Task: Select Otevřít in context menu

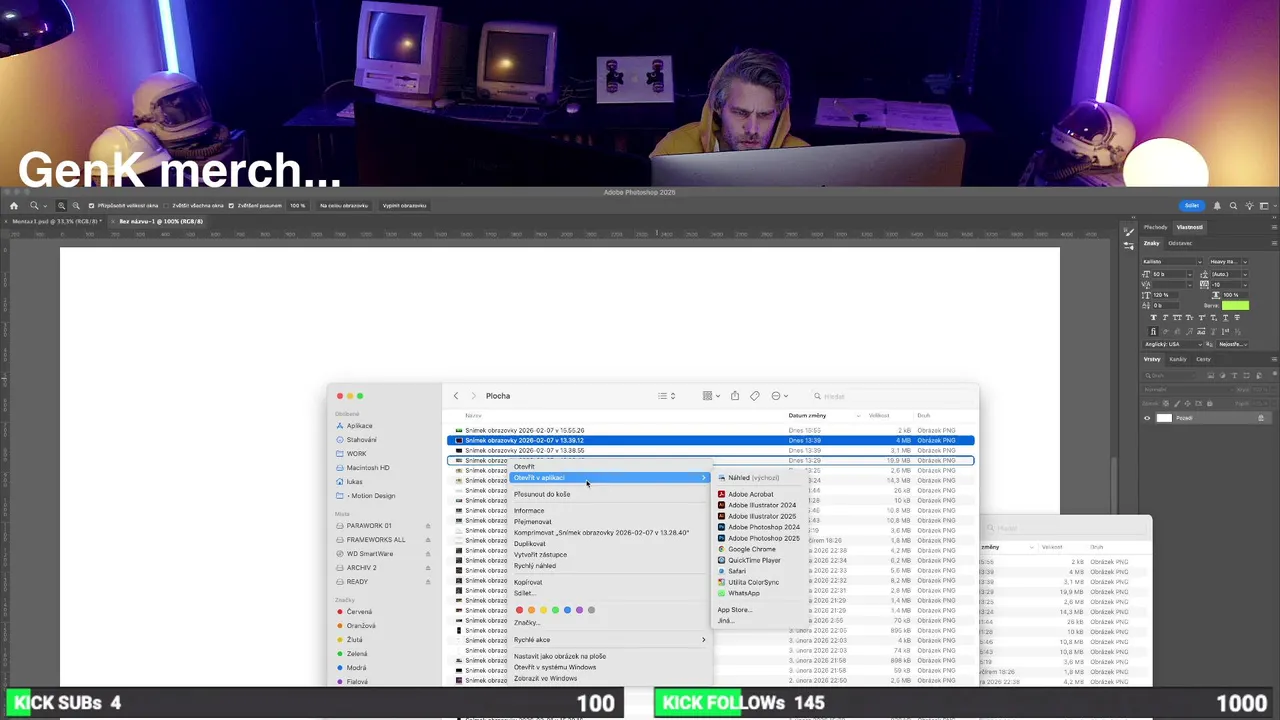Action: [x=524, y=467]
